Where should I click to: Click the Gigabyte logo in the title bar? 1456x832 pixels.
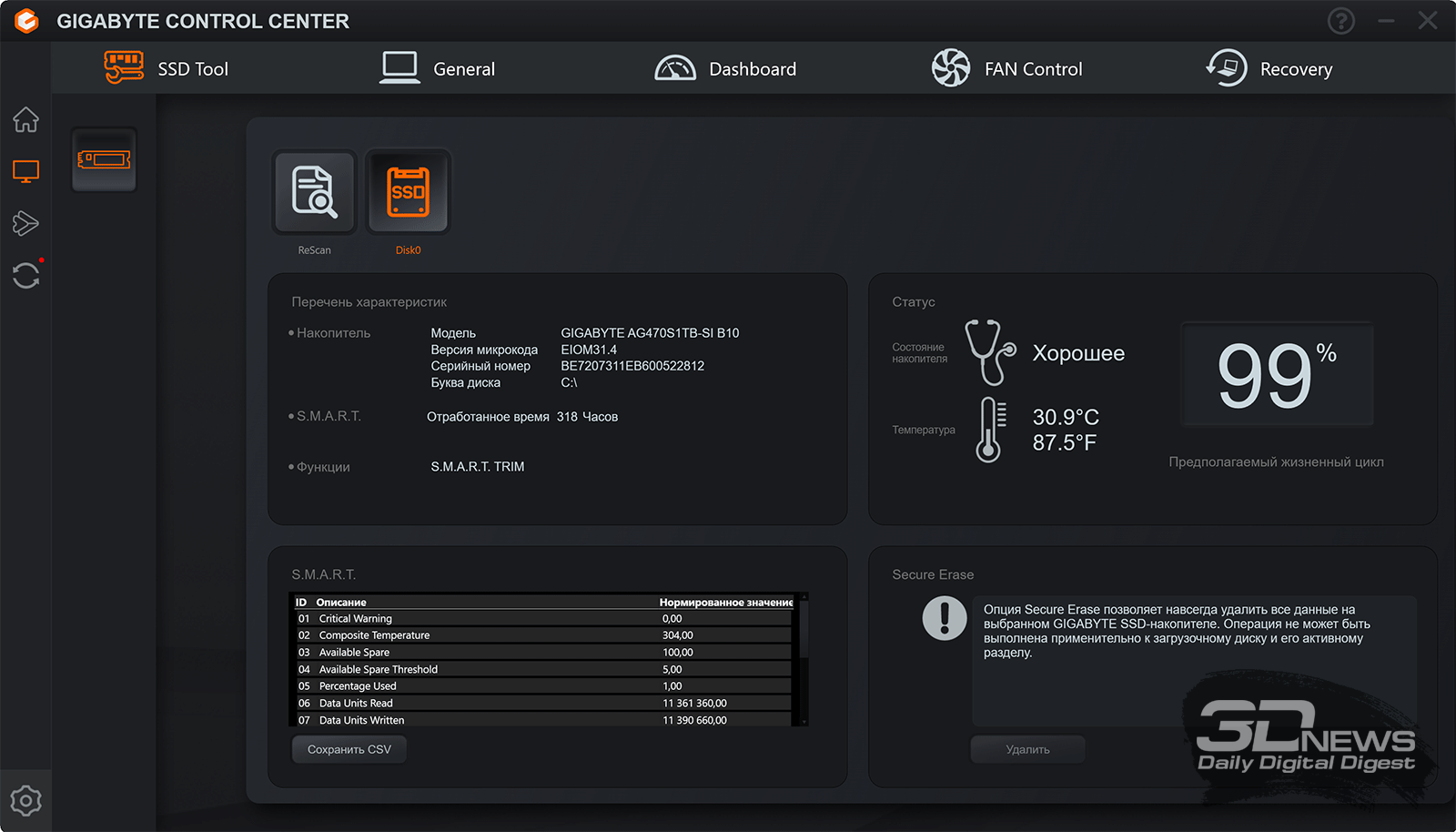[27, 20]
